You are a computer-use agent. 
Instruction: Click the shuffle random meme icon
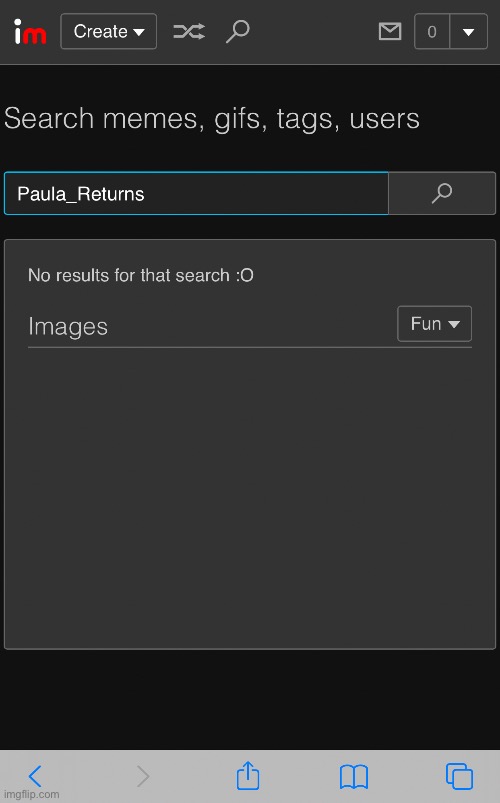pyautogui.click(x=189, y=32)
